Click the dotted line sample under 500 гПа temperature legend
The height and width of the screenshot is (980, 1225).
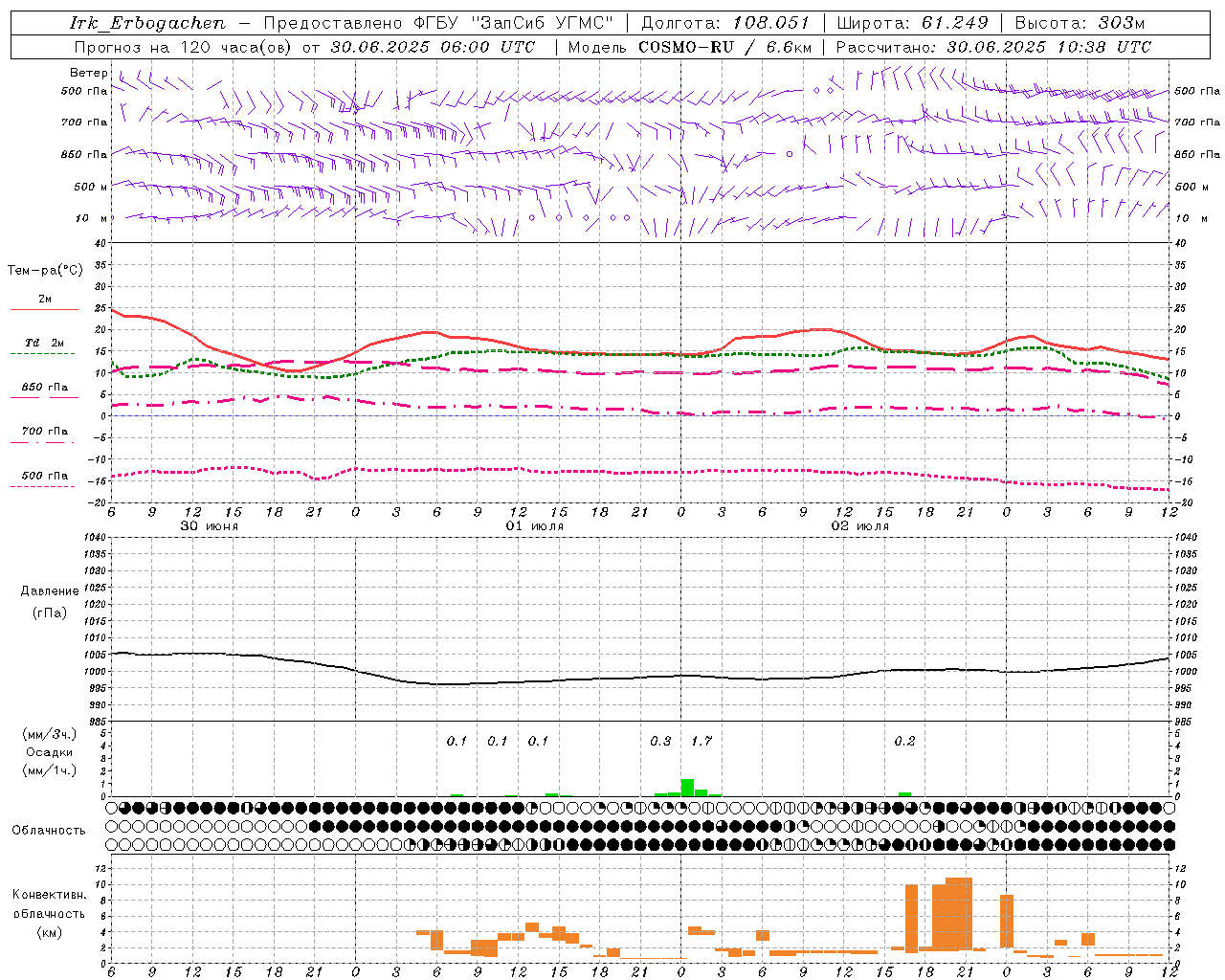tap(42, 486)
